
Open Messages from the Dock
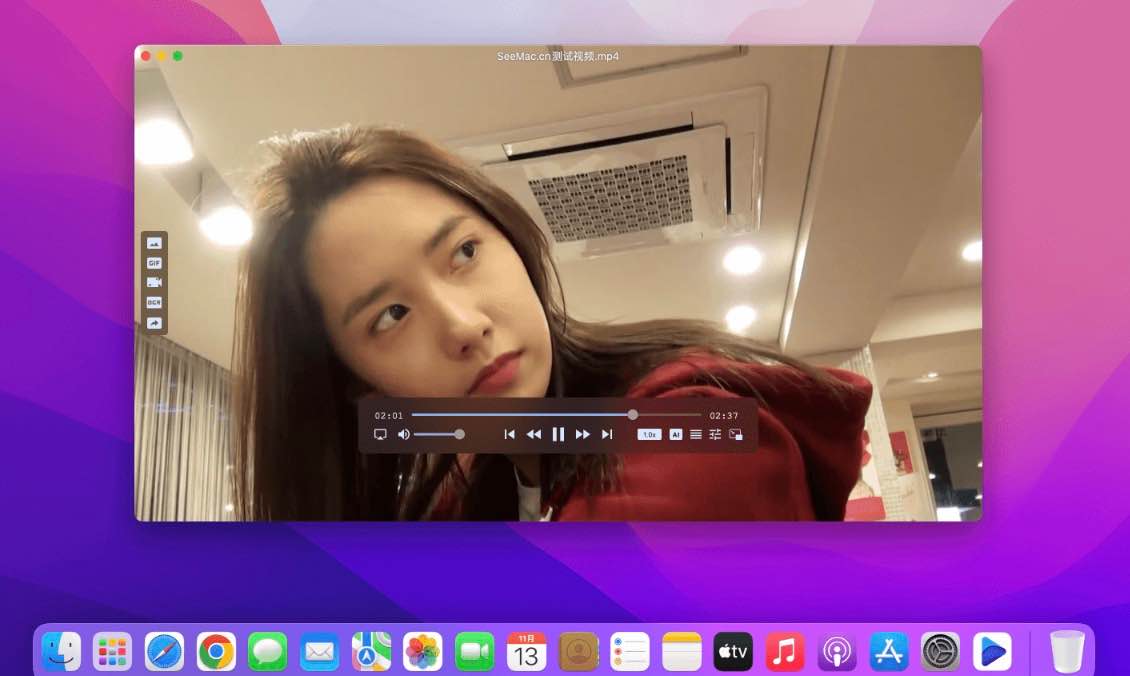[267, 651]
